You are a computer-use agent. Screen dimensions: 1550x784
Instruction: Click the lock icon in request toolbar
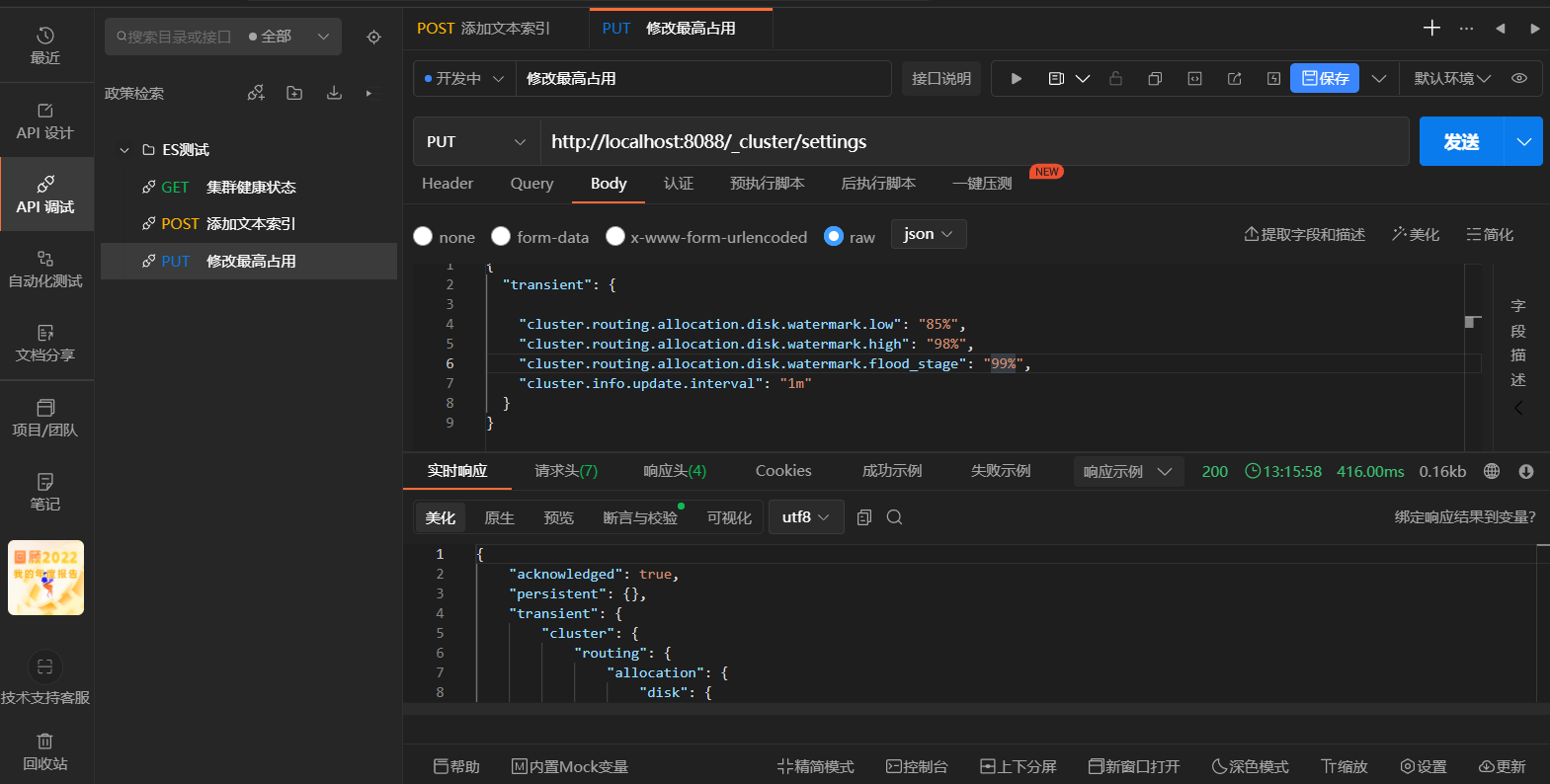pyautogui.click(x=1115, y=78)
